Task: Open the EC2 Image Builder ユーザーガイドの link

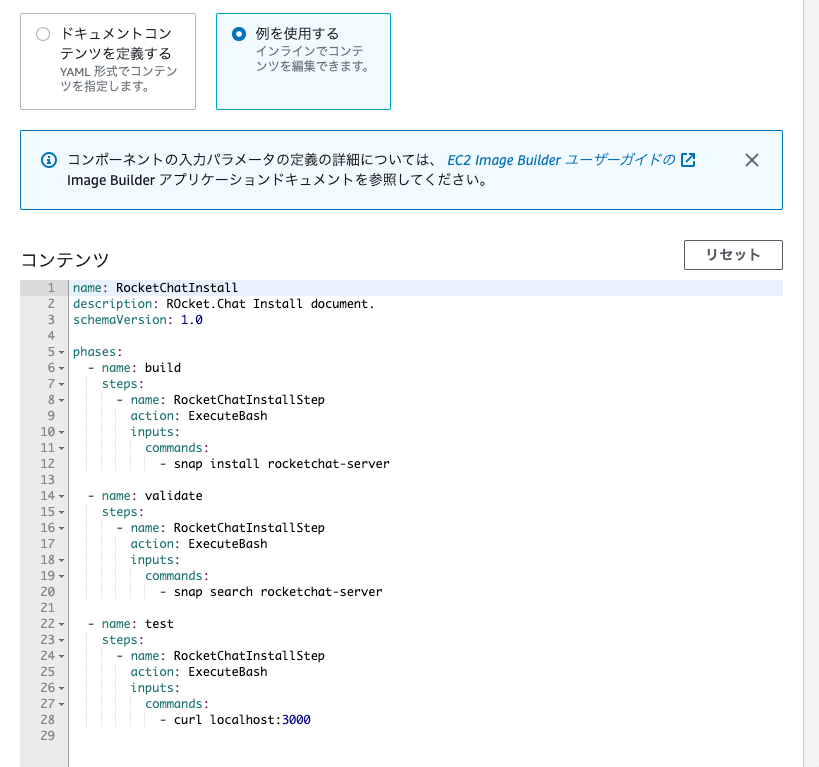Action: pos(561,160)
